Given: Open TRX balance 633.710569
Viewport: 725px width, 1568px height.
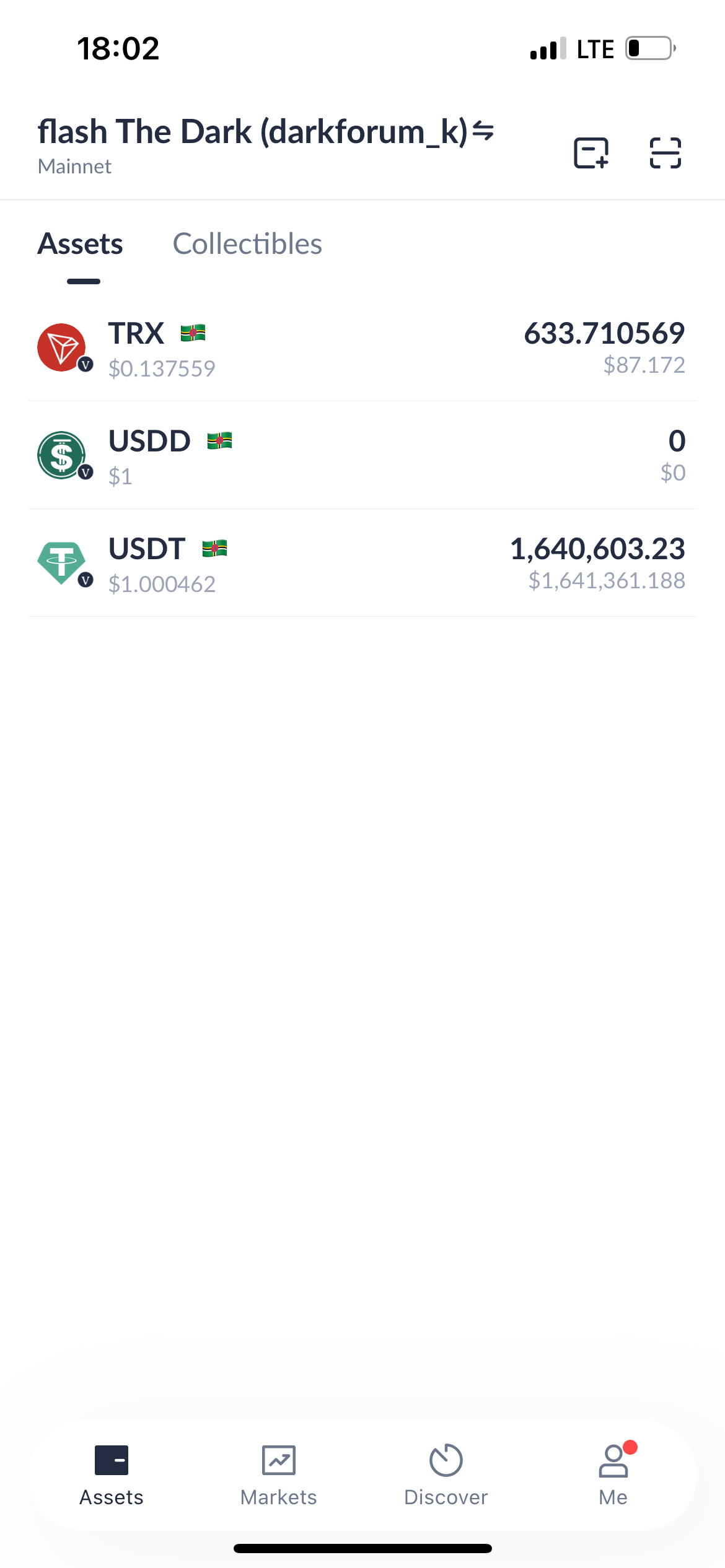Looking at the screenshot, I should pyautogui.click(x=604, y=333).
